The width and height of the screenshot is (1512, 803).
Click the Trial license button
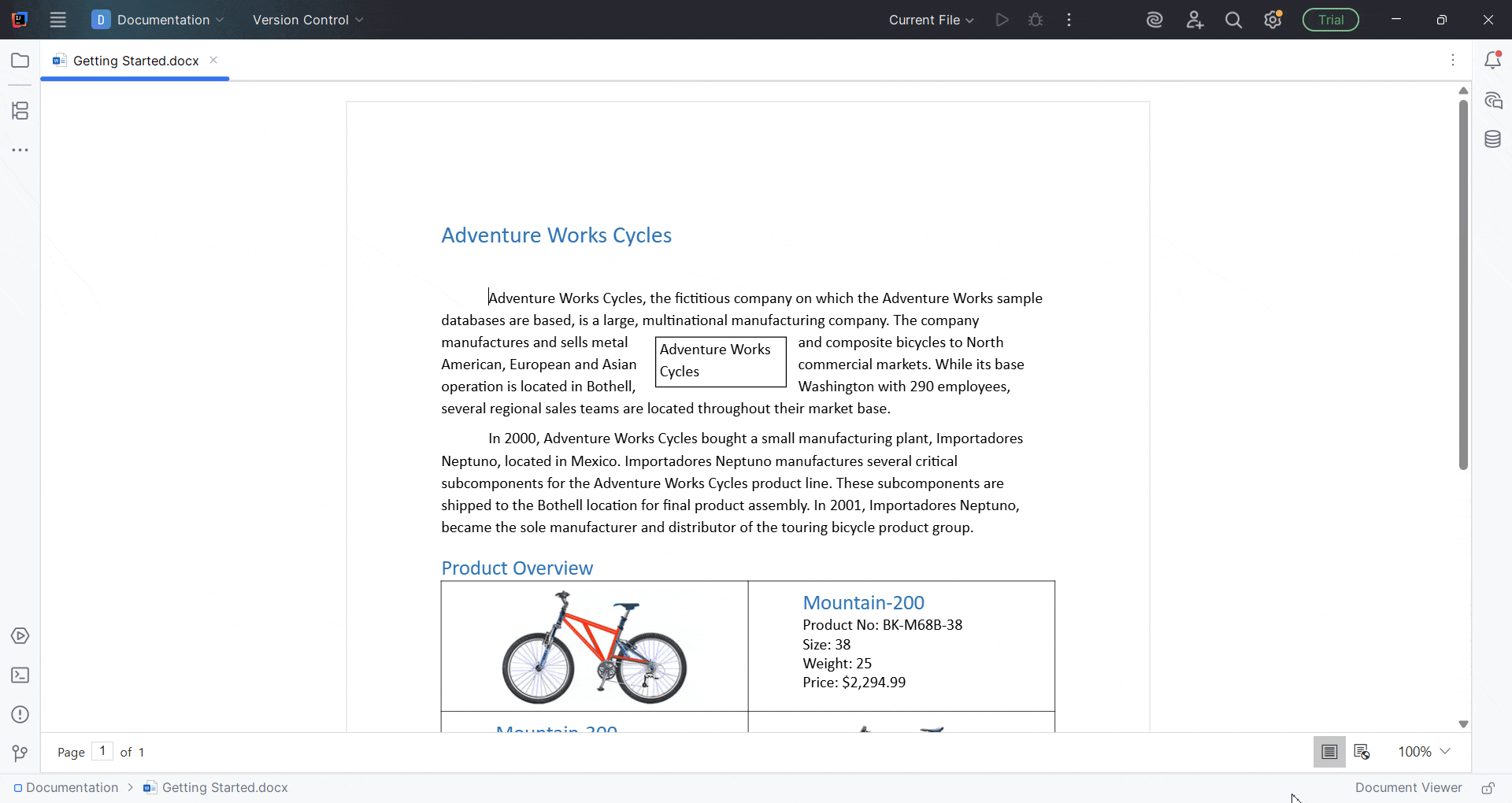(1331, 20)
